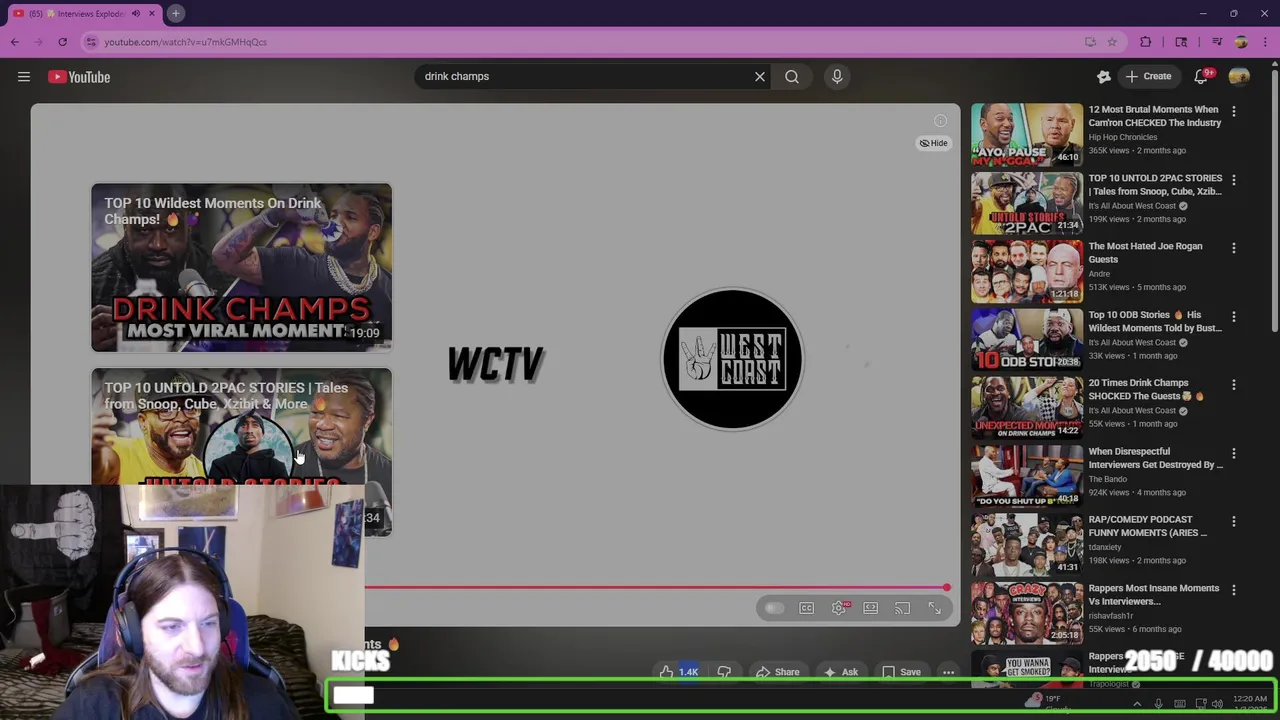Open options for 'Rappers Most Insane Moments' video
The width and height of the screenshot is (1280, 720).
click(1233, 590)
